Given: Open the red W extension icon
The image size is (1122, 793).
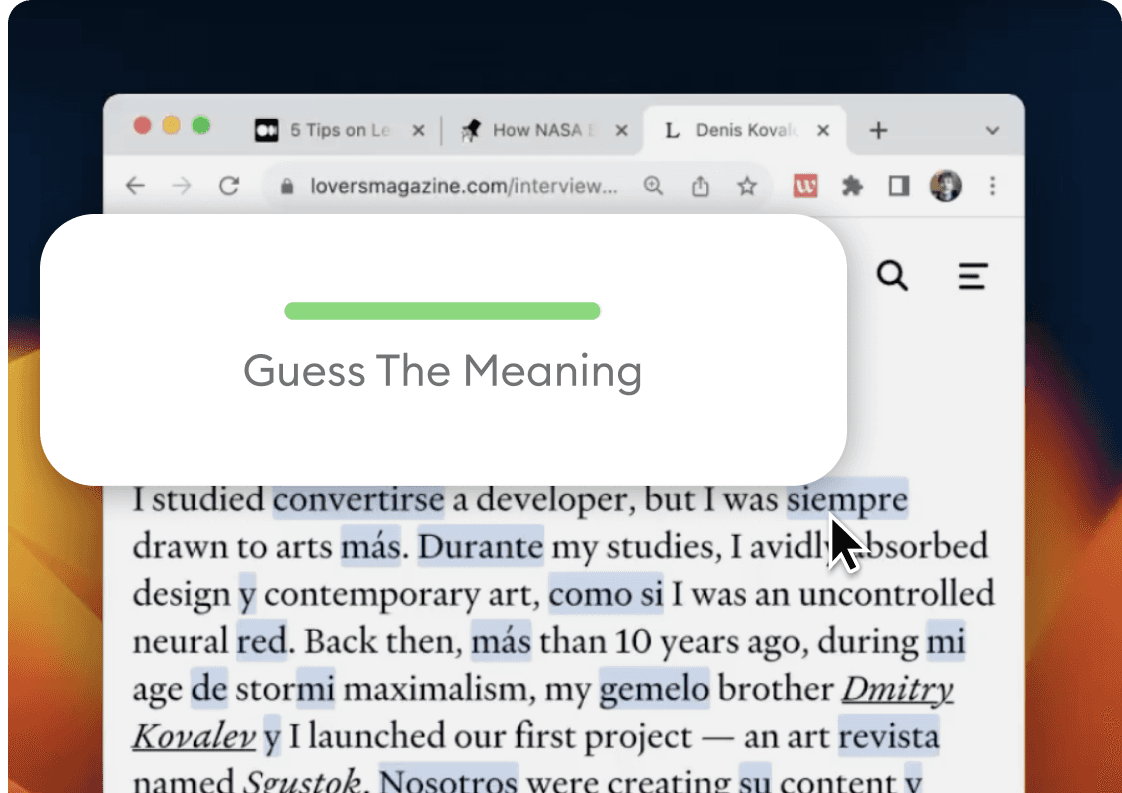Looking at the screenshot, I should pos(805,186).
